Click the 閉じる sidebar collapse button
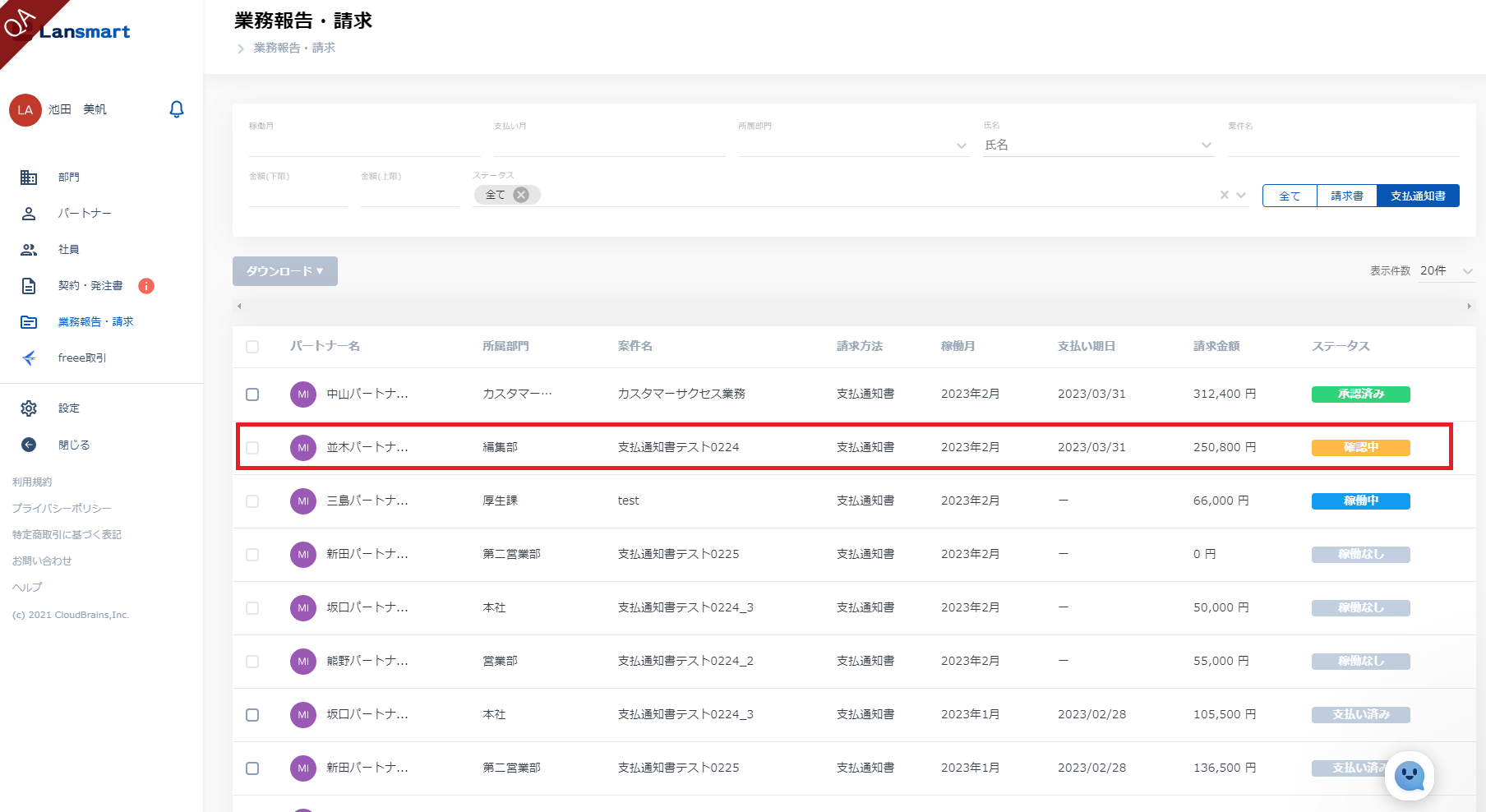The image size is (1486, 812). click(x=29, y=445)
